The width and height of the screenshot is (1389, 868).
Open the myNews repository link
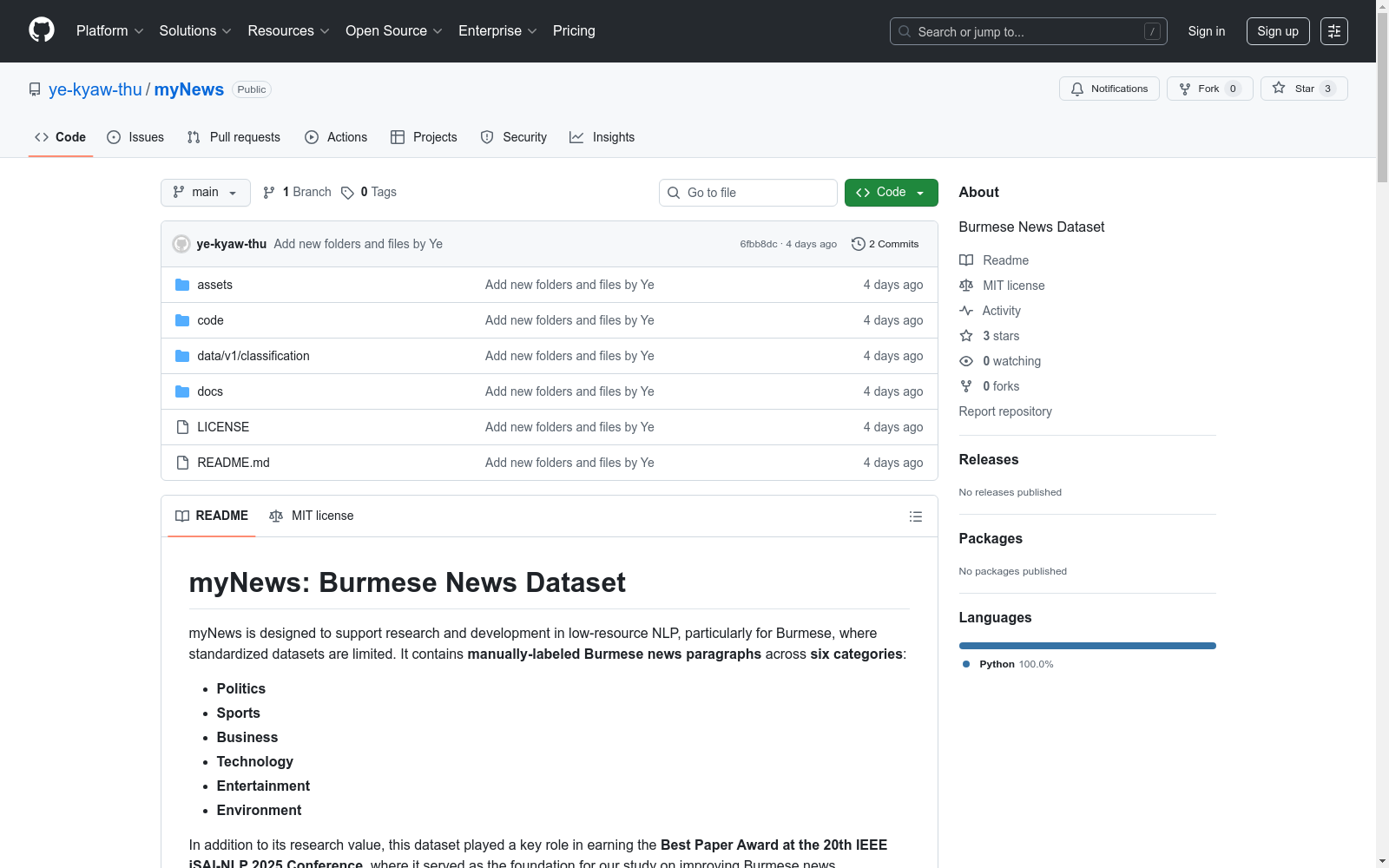(189, 89)
